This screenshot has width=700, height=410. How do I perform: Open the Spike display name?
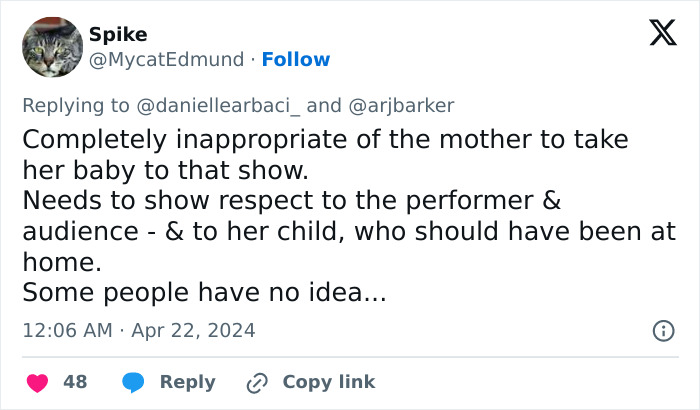coord(118,35)
